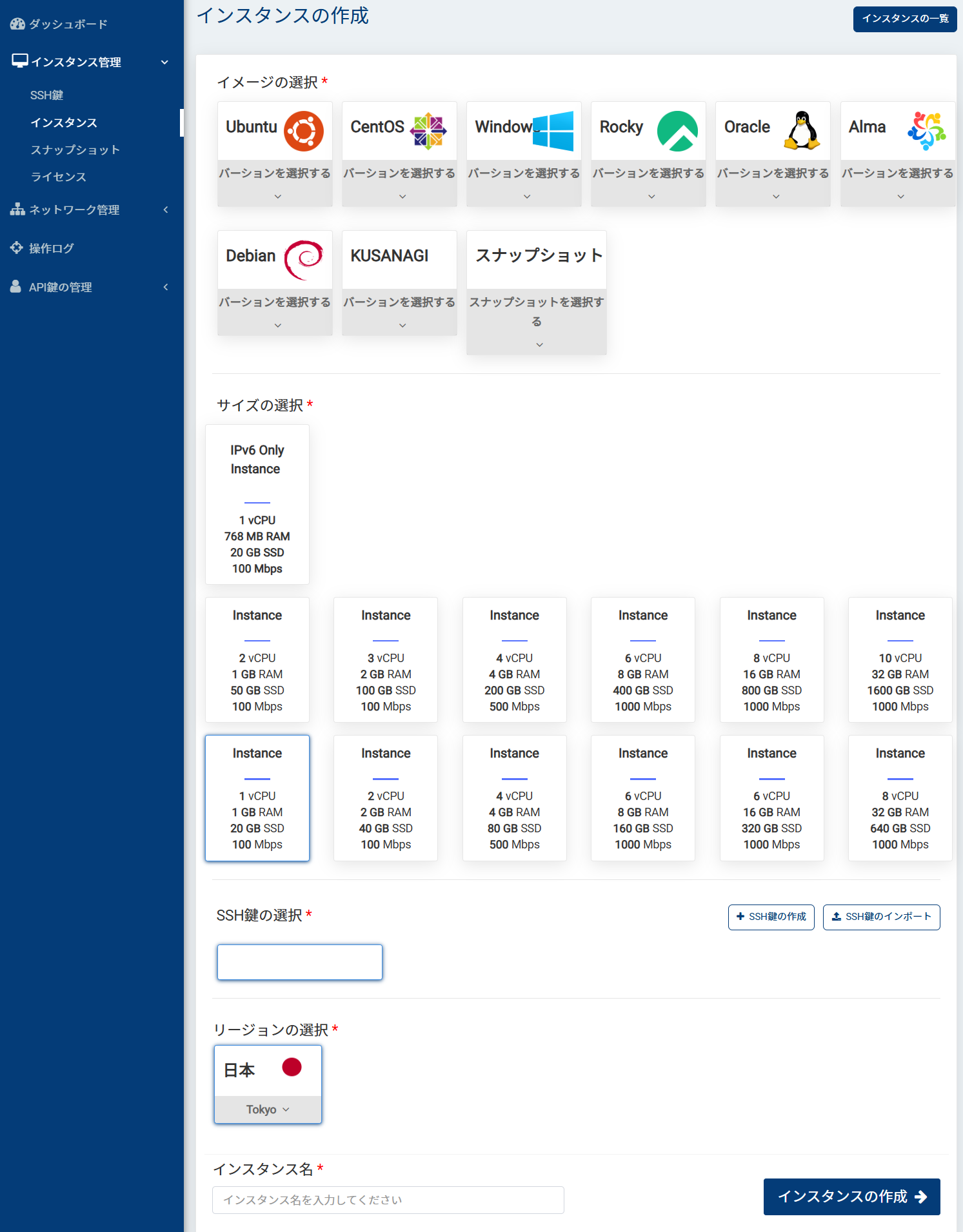Click the Debian swirl logo

[304, 260]
